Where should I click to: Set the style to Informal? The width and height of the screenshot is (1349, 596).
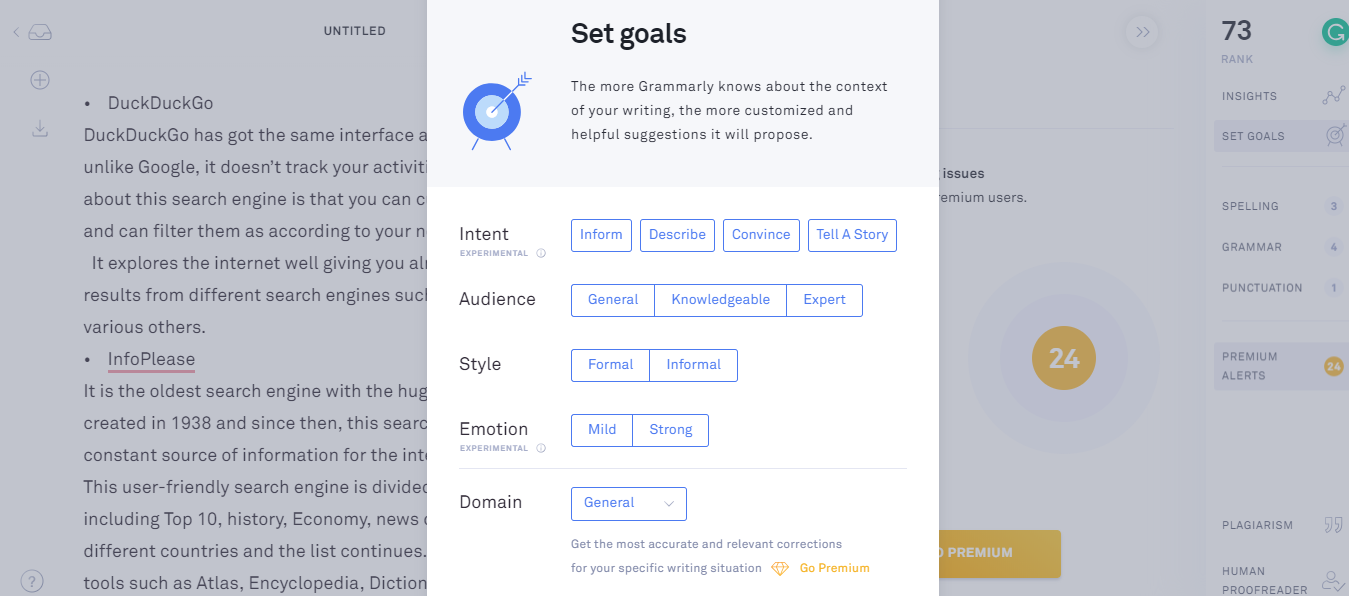[693, 365]
